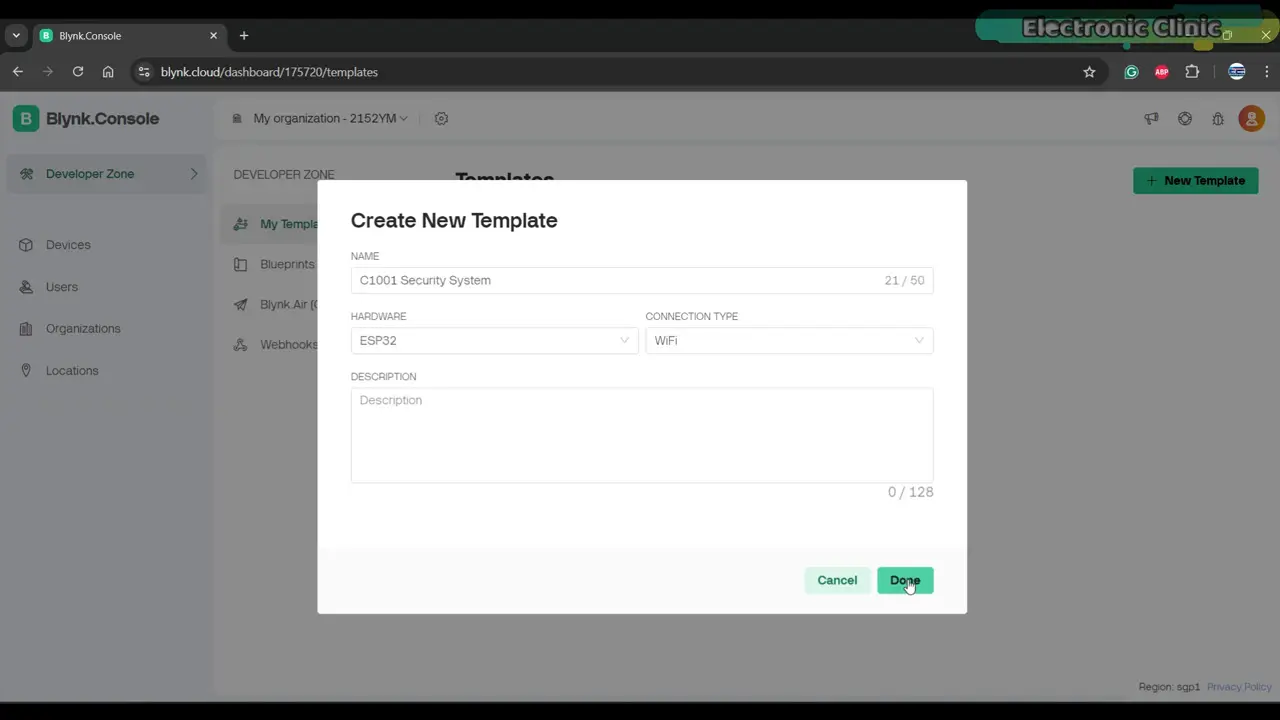Click the Locations pin icon
This screenshot has height=720, width=1280.
tap(26, 371)
